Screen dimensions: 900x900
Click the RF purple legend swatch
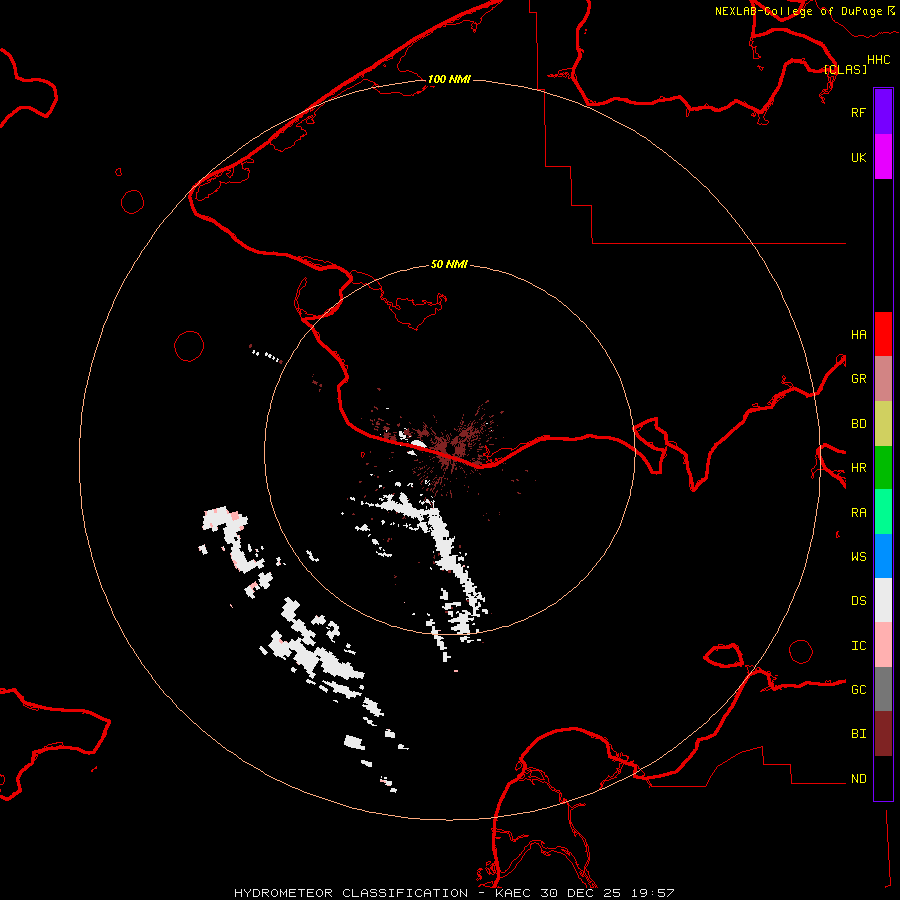[883, 112]
